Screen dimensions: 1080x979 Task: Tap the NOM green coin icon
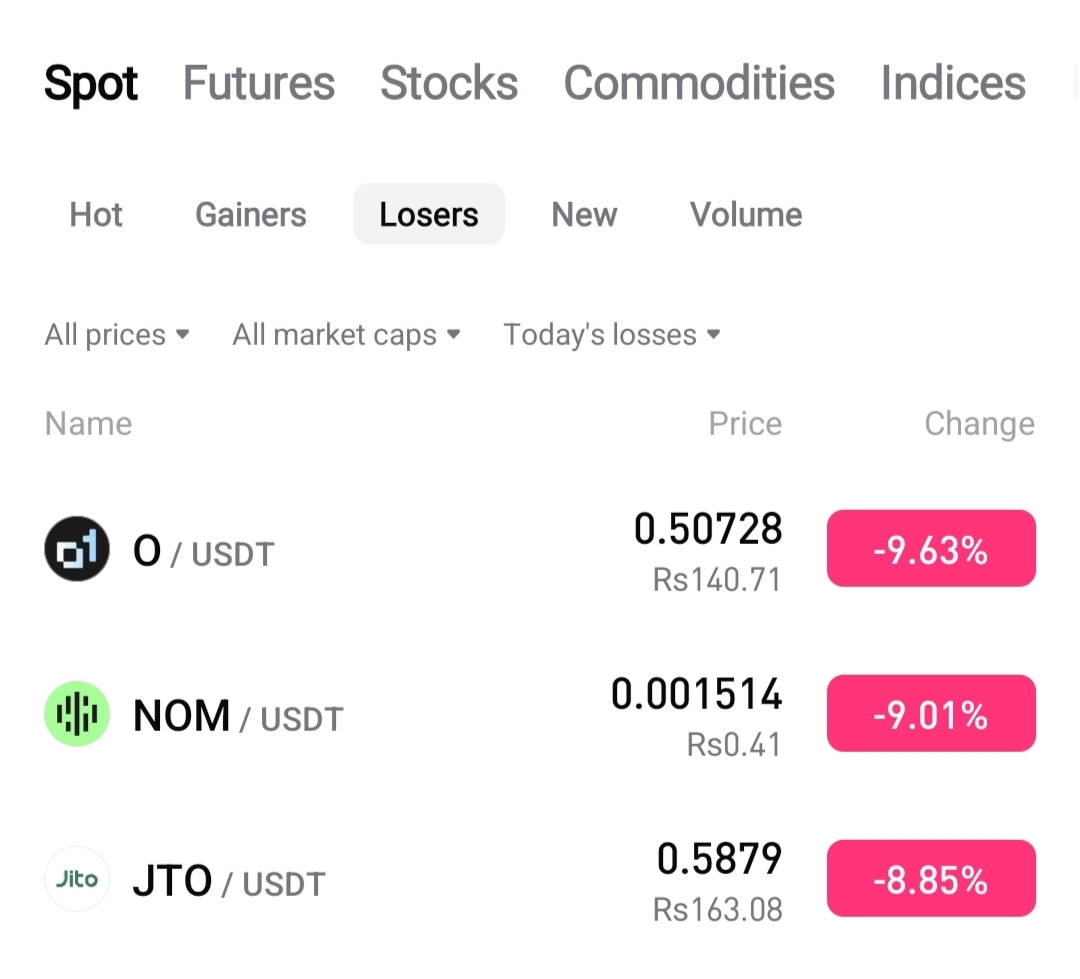pyautogui.click(x=76, y=714)
